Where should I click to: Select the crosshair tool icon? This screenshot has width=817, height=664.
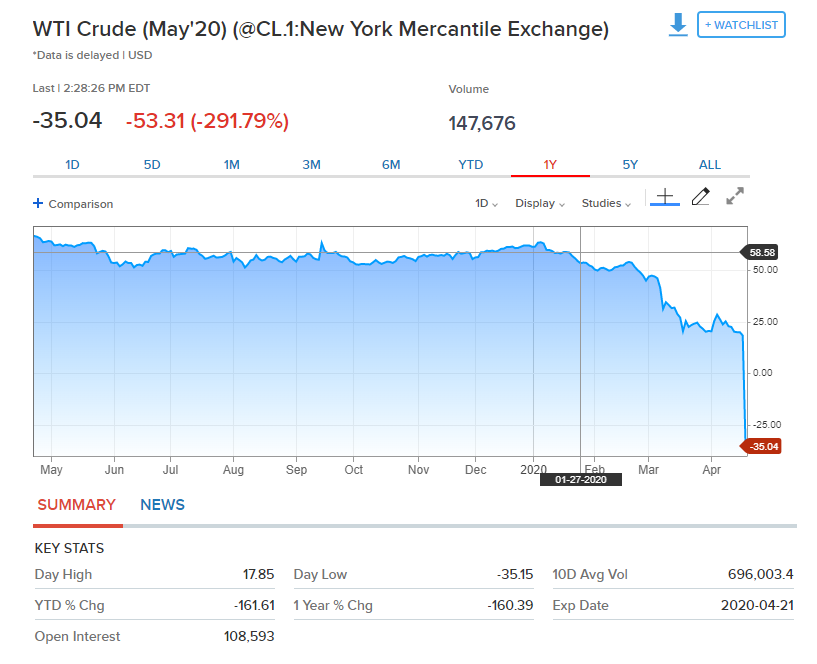(665, 197)
